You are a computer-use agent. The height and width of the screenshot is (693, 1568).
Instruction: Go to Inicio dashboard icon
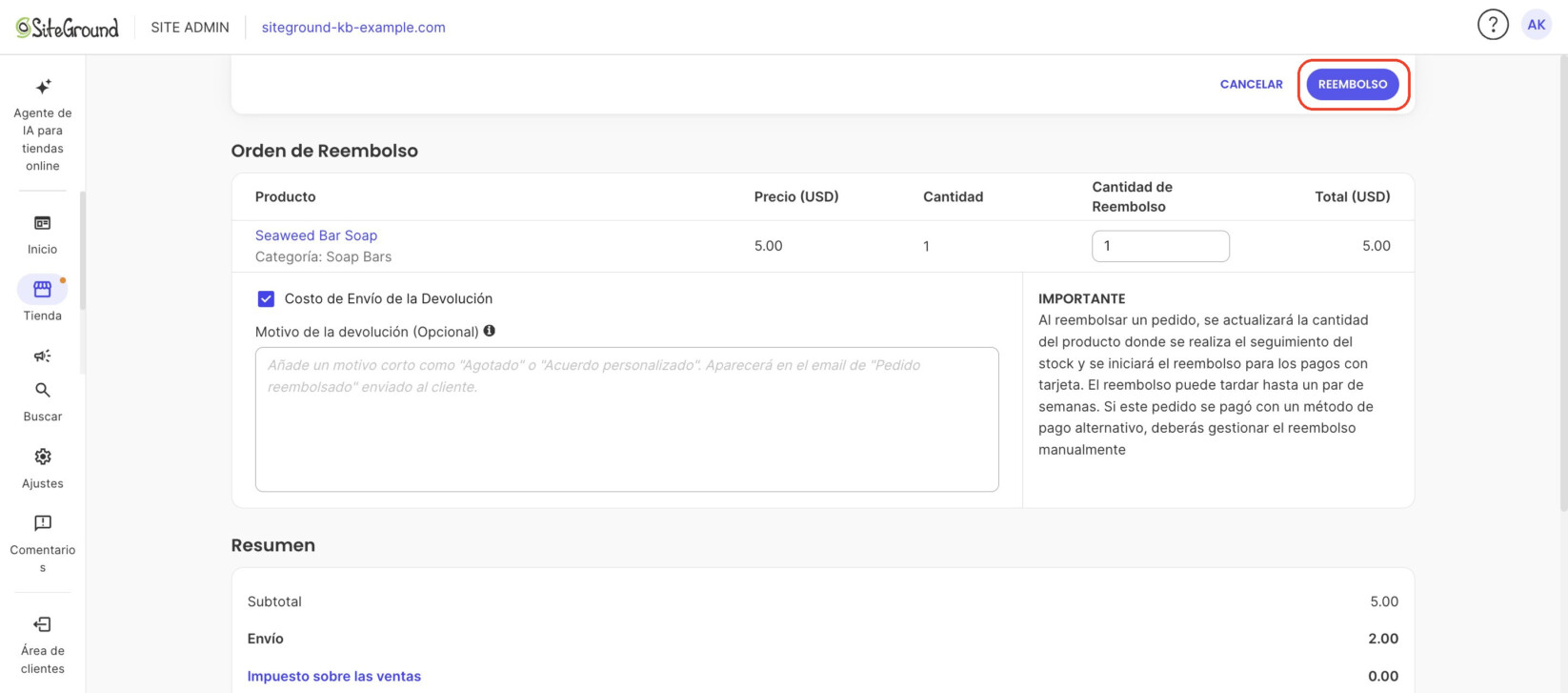pyautogui.click(x=43, y=222)
